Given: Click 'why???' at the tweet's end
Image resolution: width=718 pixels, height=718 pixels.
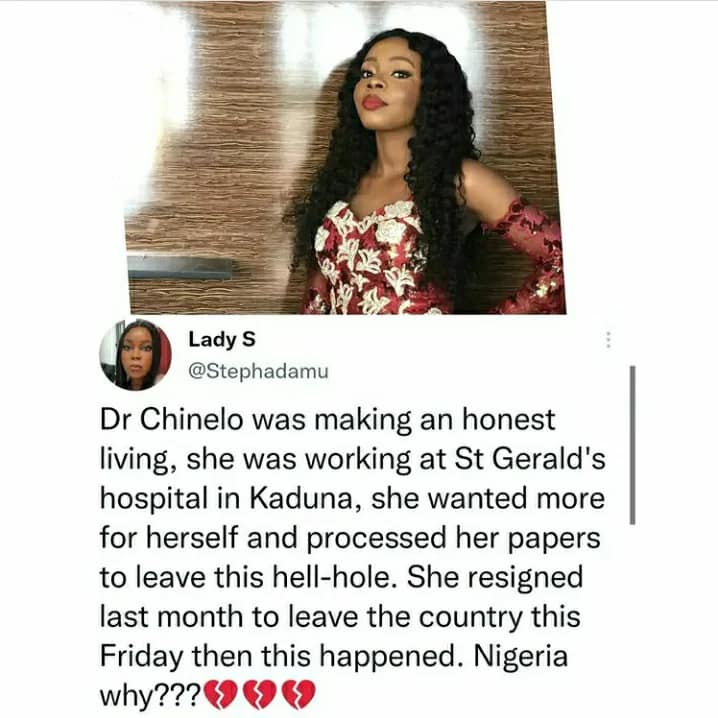Looking at the screenshot, I should click(150, 696).
